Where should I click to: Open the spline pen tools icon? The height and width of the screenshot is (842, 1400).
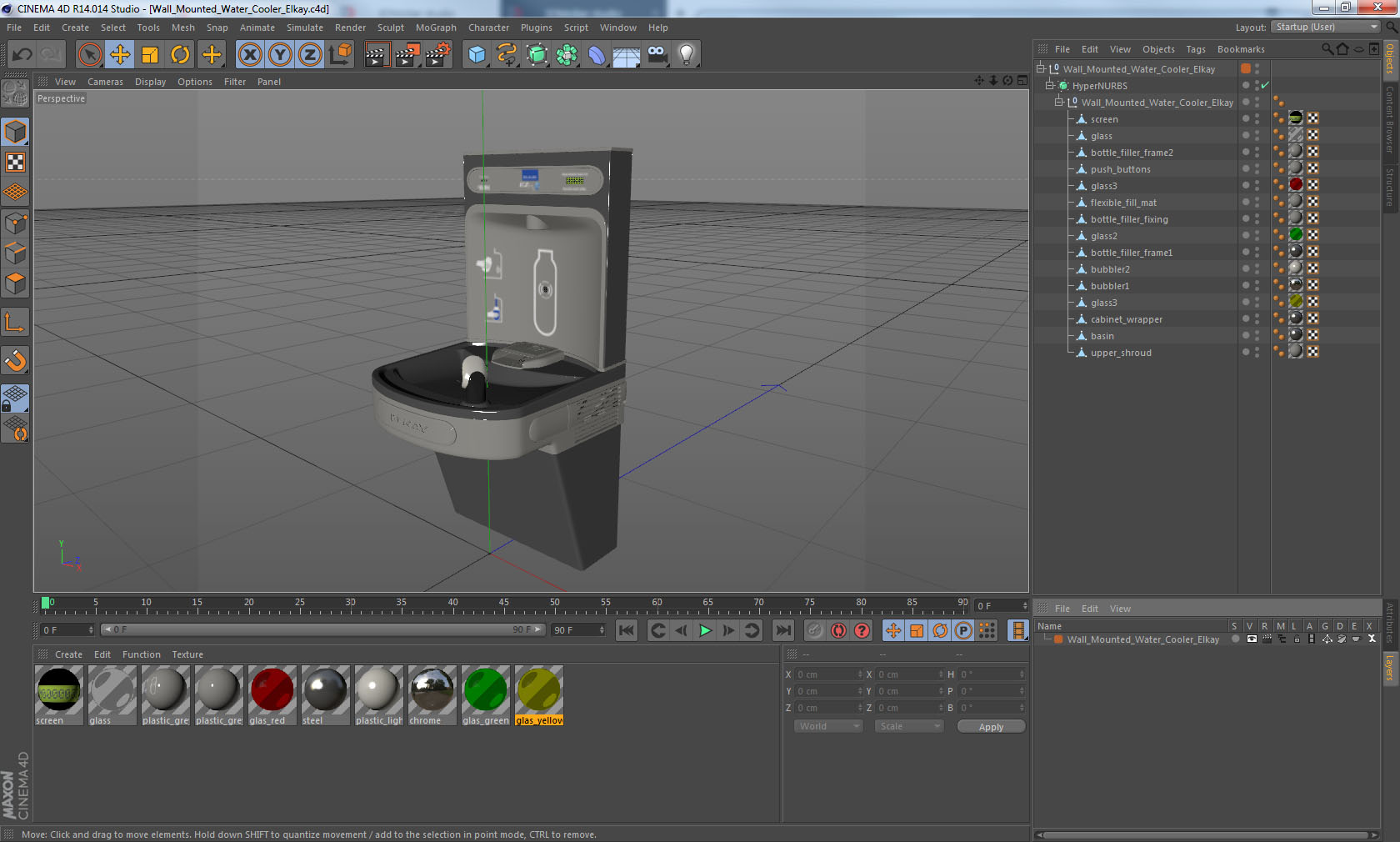click(507, 55)
